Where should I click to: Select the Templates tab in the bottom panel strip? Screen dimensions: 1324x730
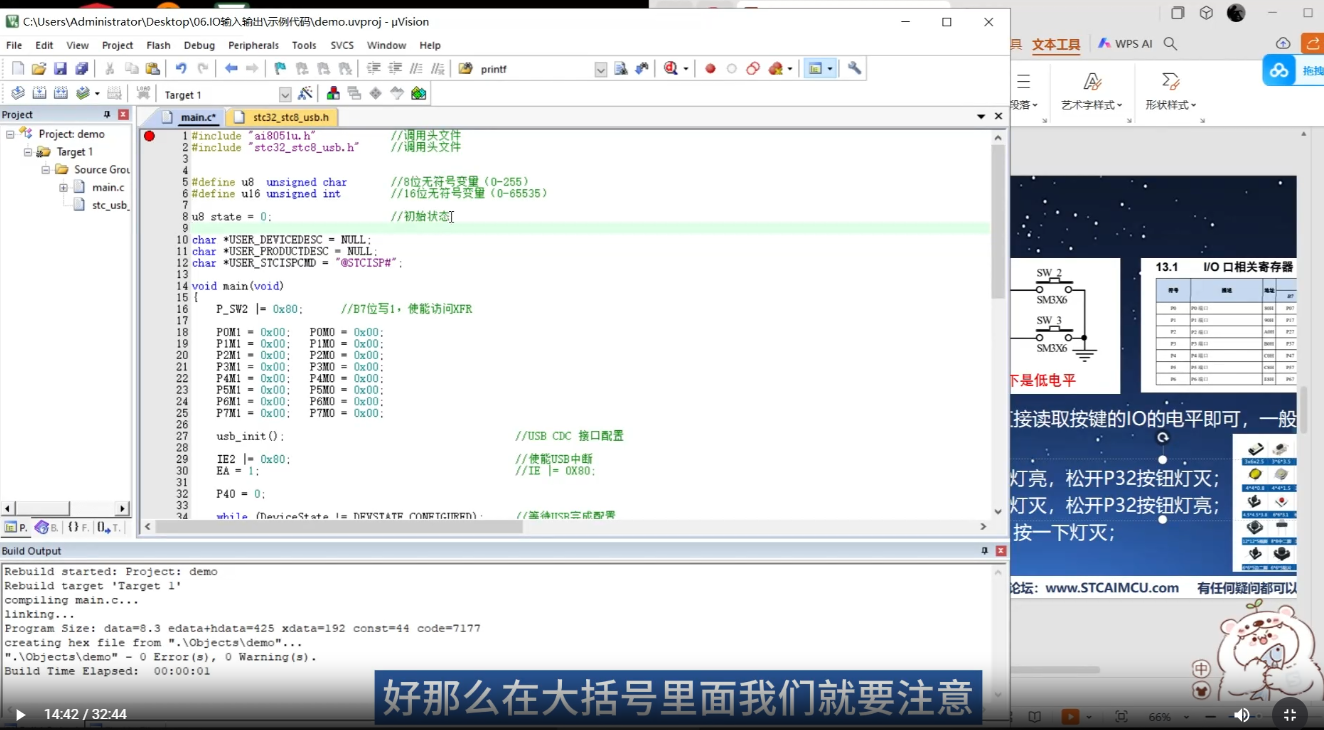109,527
